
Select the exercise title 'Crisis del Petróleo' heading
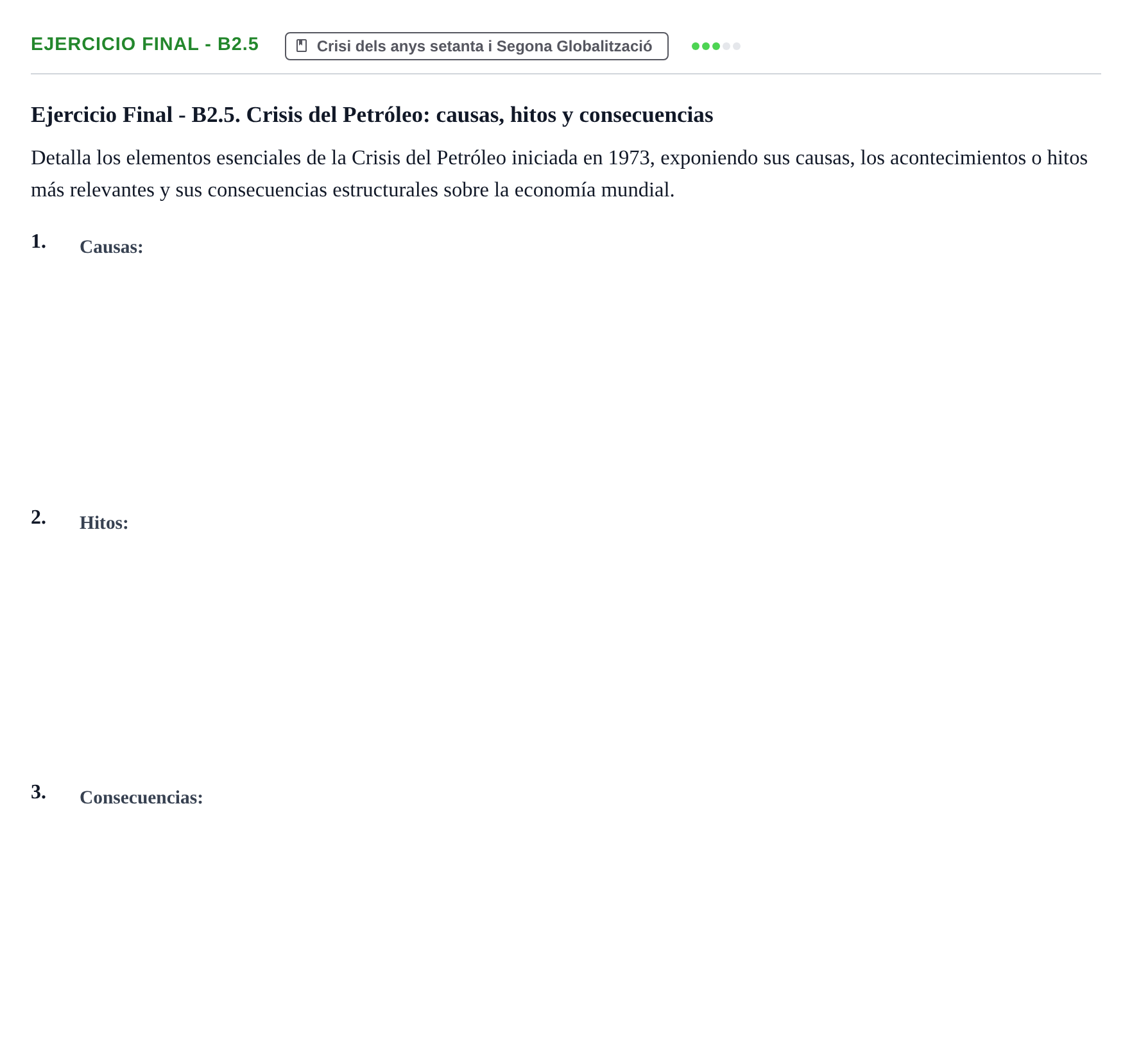click(x=372, y=115)
